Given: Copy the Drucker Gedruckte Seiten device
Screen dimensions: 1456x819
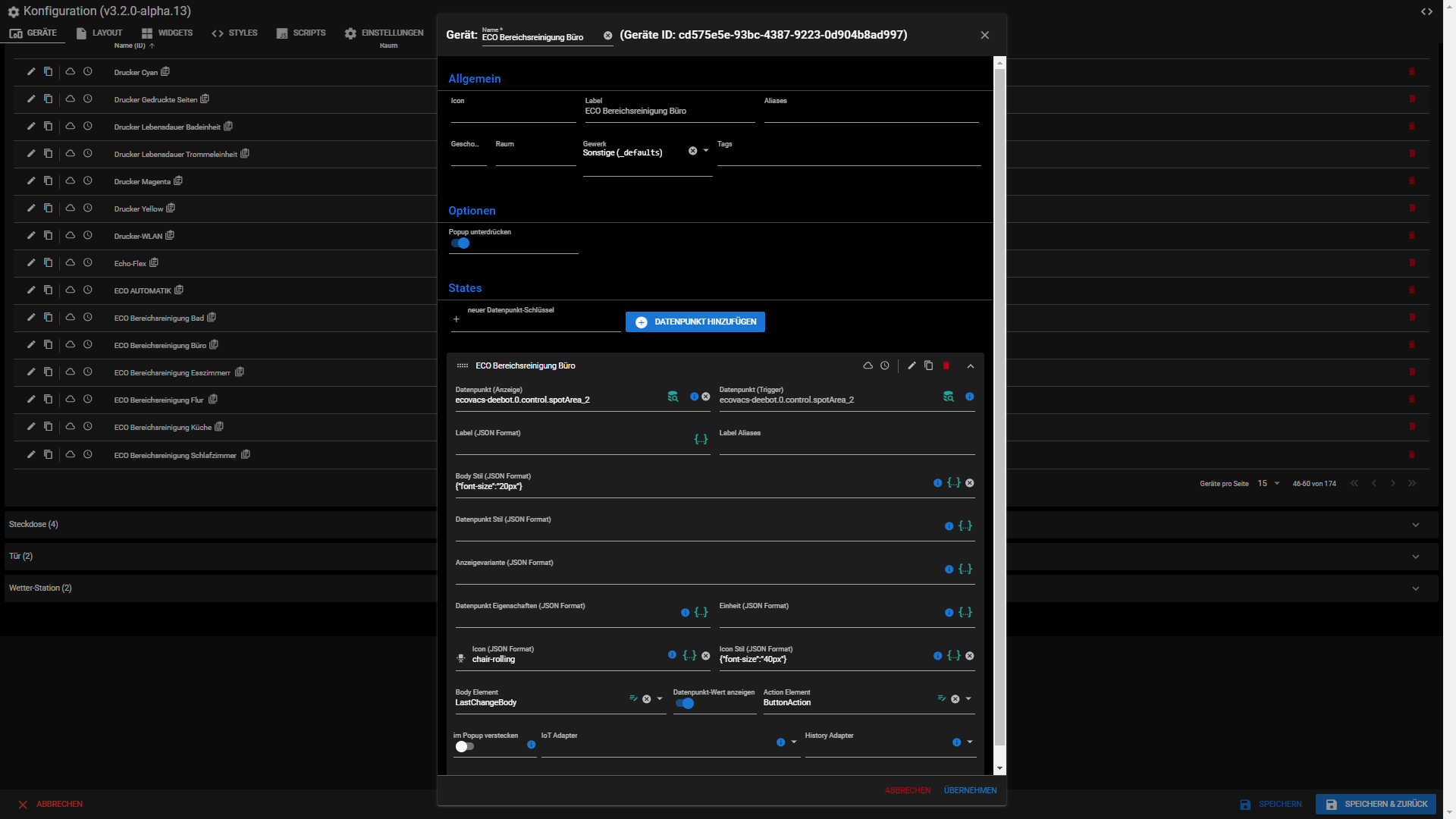Looking at the screenshot, I should 48,99.
